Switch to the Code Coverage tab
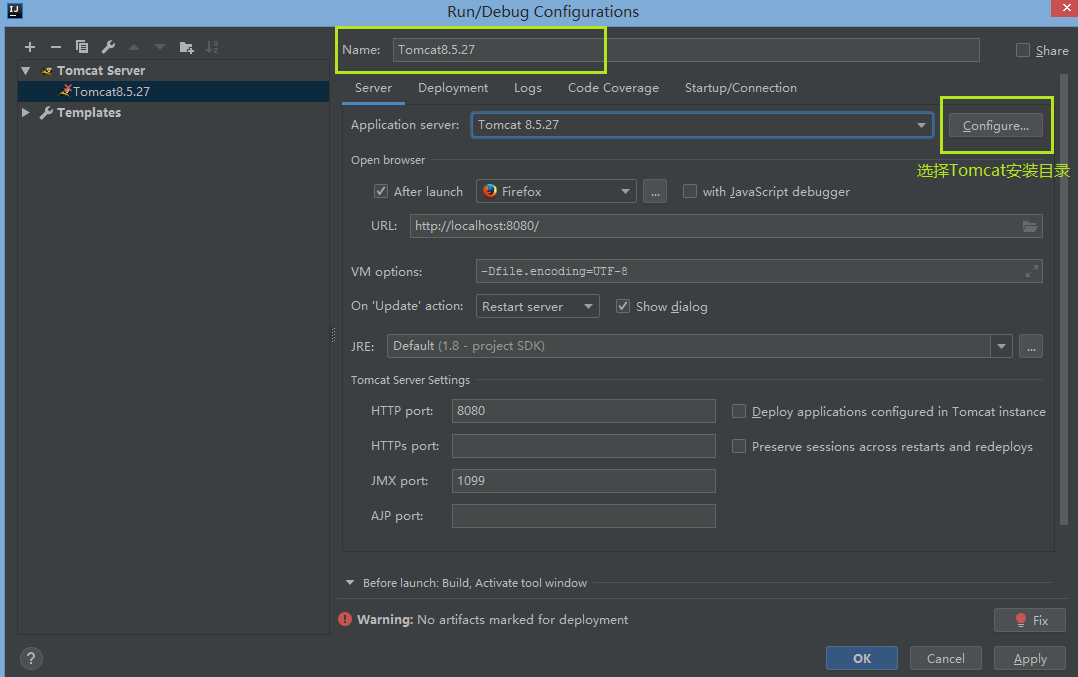The image size is (1078, 677). click(x=613, y=88)
